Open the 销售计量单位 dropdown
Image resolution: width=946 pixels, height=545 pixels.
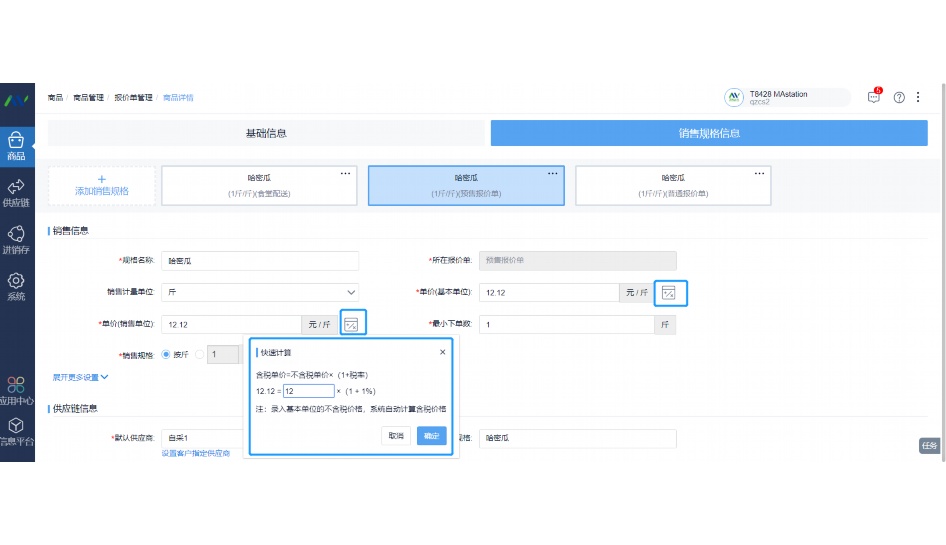[260, 292]
